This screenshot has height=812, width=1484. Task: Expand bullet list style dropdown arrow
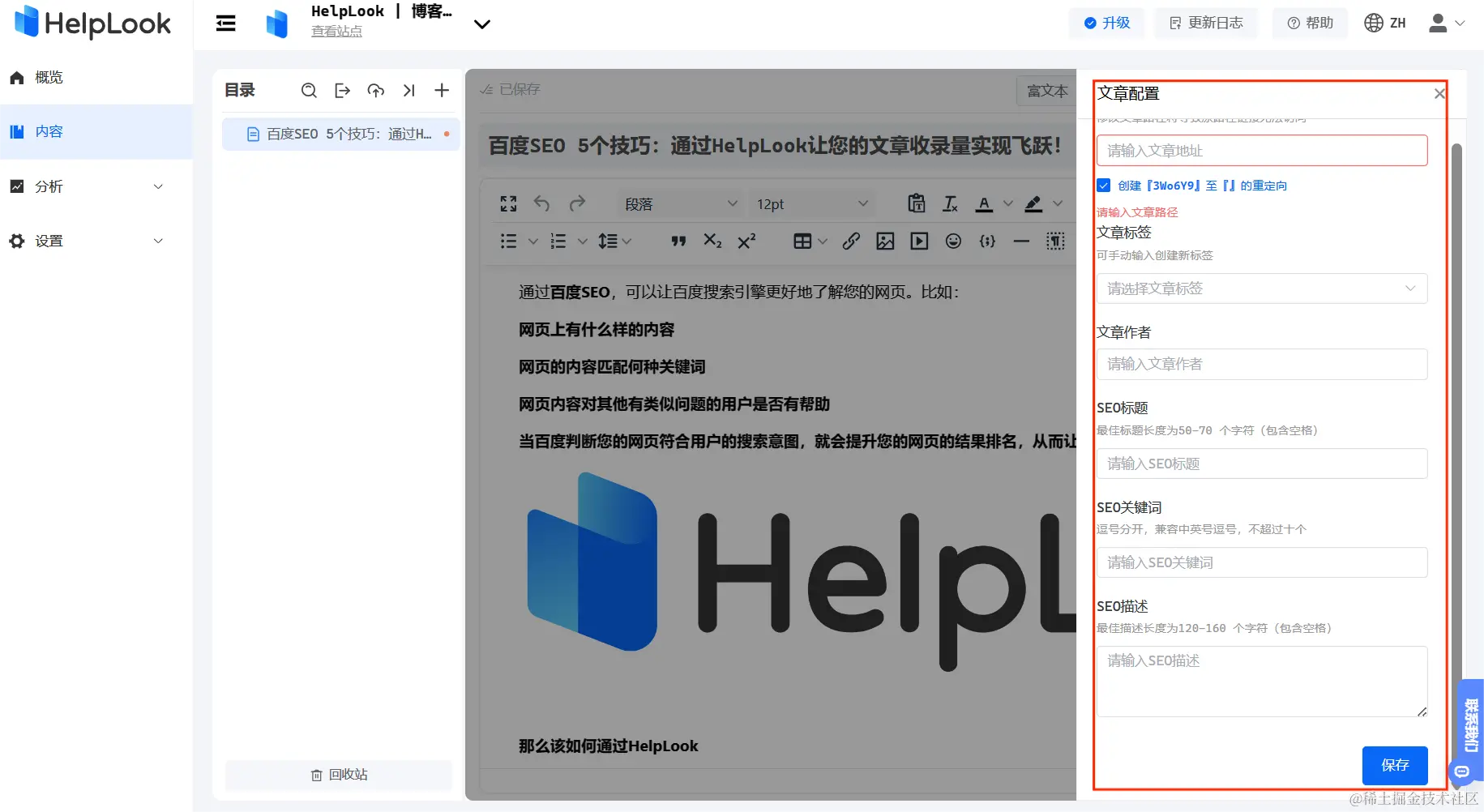coord(532,241)
